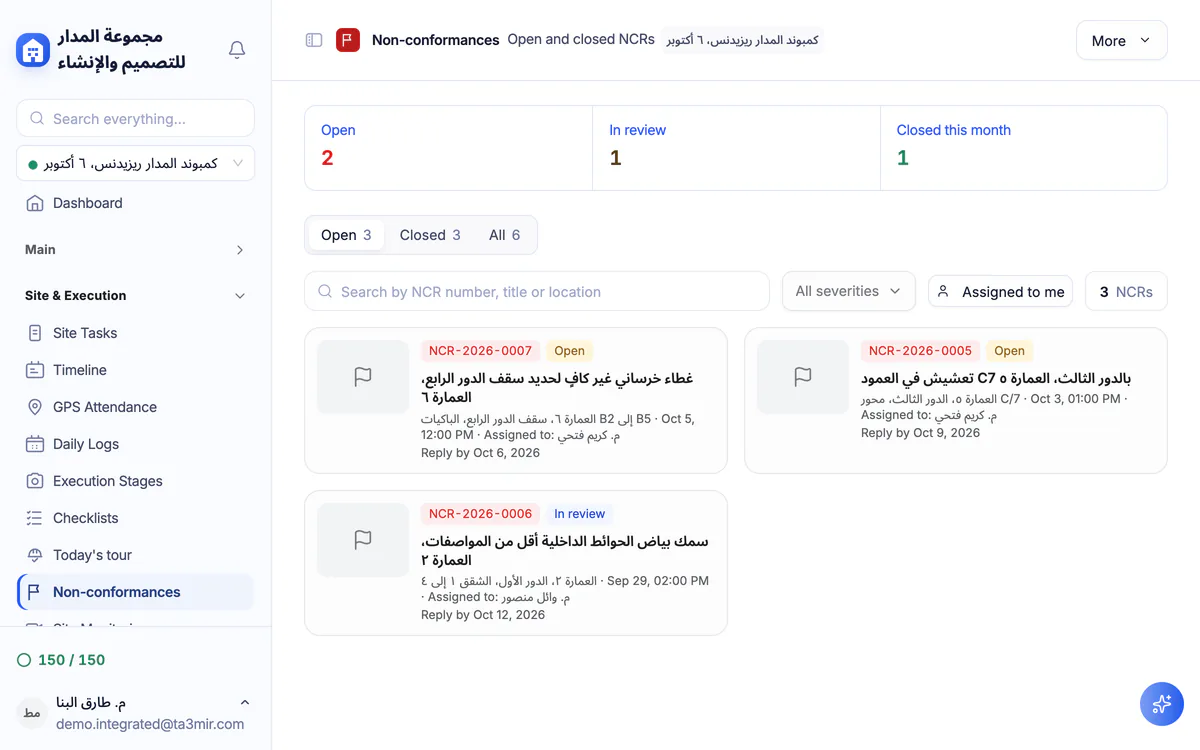Image resolution: width=1200 pixels, height=750 pixels.
Task: Click 'Reply by Oct 9, 2026' text
Action: (x=920, y=433)
